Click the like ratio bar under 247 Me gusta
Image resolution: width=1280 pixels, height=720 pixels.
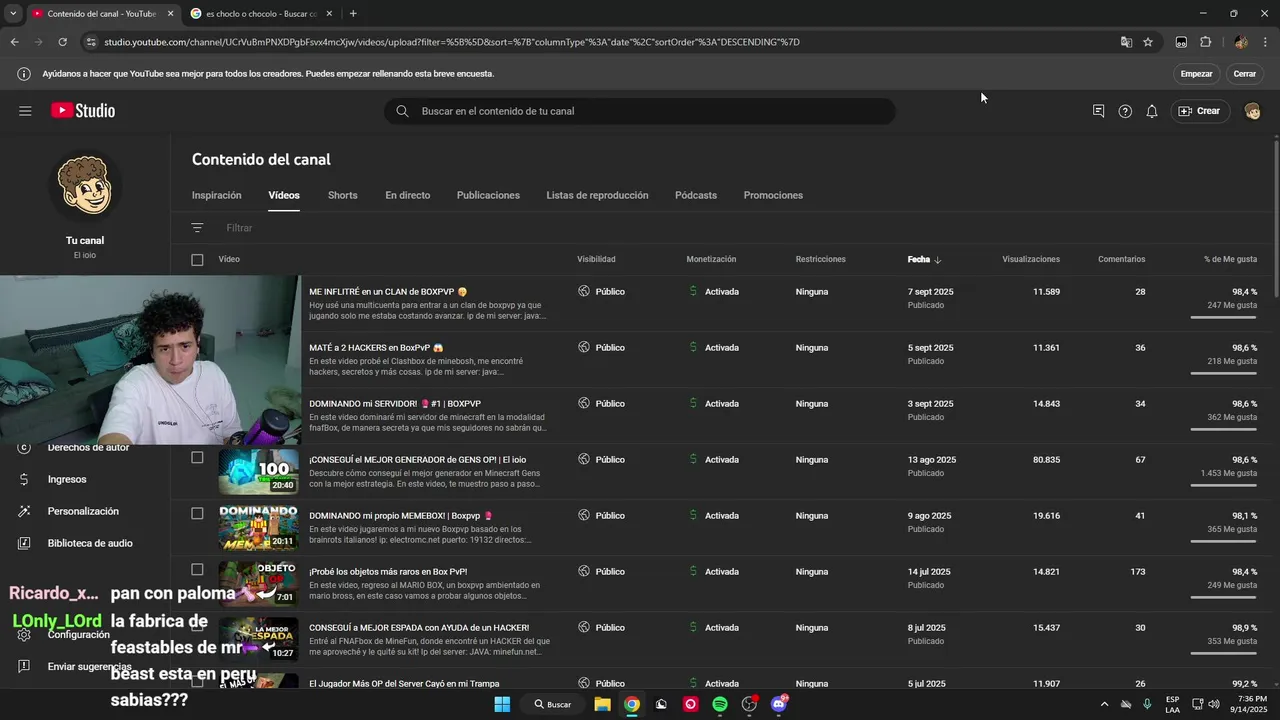[1224, 317]
